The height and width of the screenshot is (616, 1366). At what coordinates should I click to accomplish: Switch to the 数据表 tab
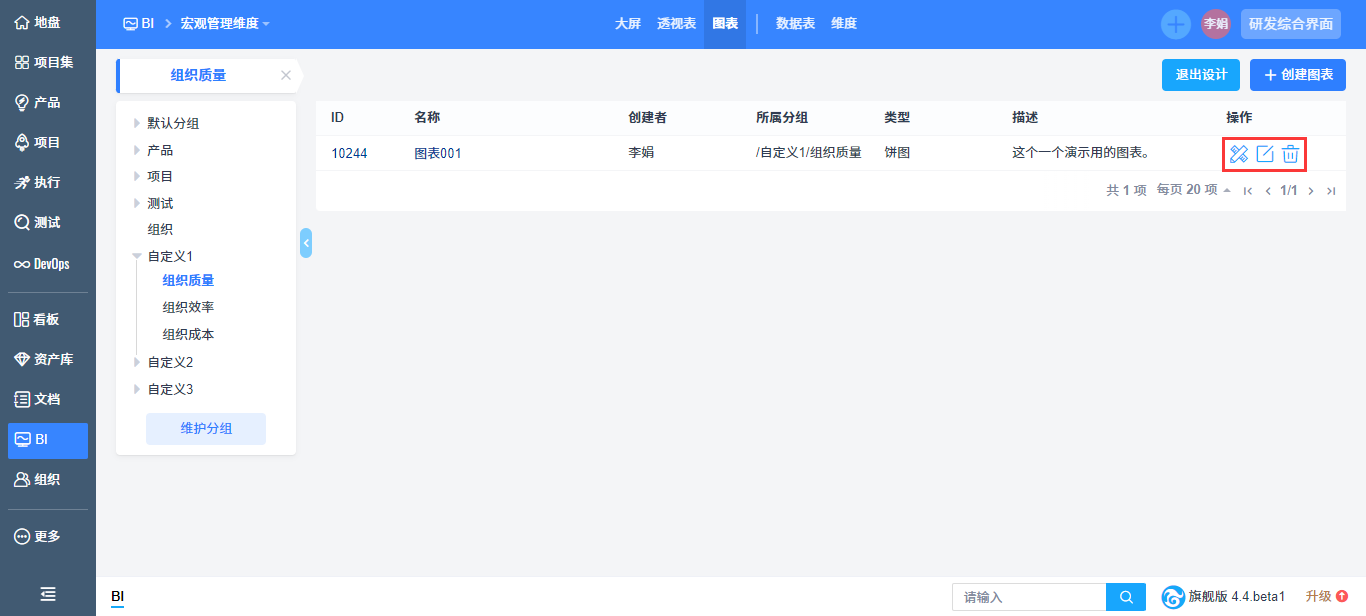click(796, 24)
